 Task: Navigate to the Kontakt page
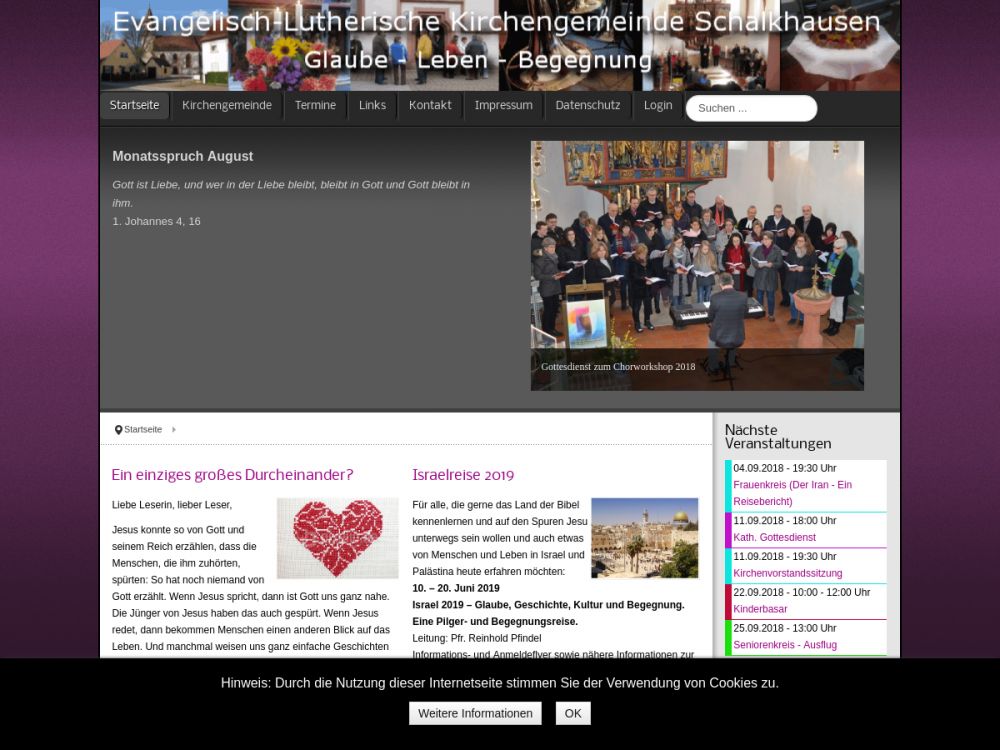(x=430, y=106)
